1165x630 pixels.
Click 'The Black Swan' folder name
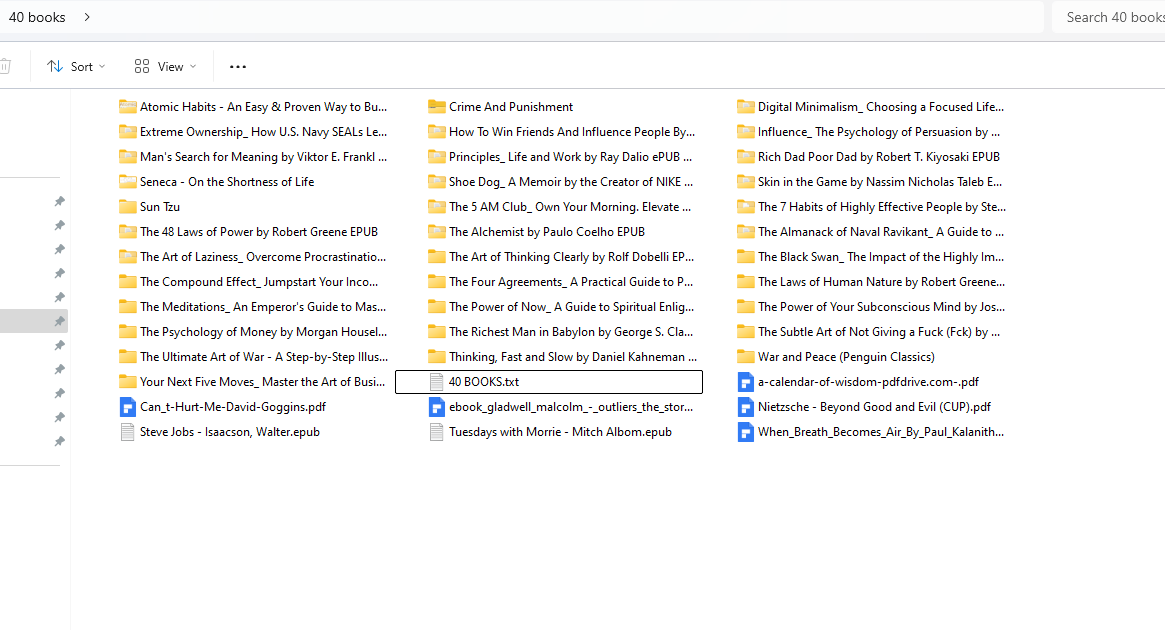(x=880, y=257)
